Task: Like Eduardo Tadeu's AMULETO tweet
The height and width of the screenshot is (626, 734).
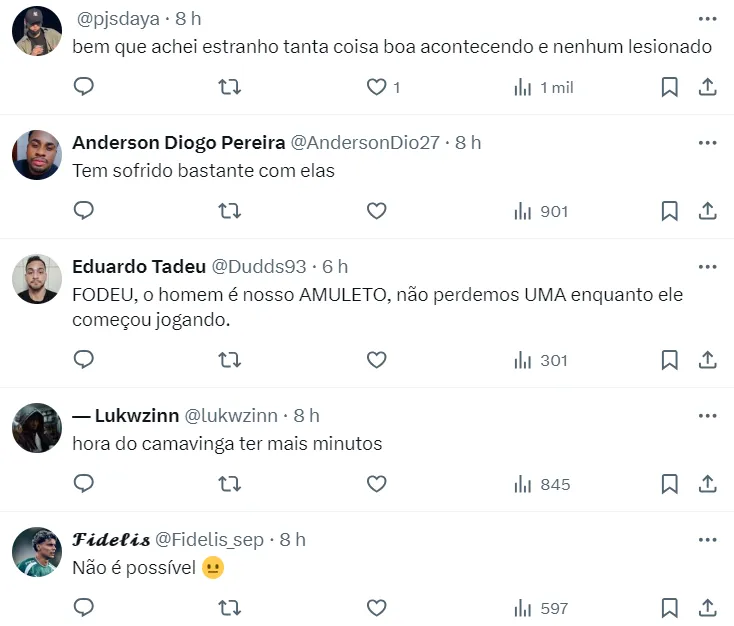Action: (376, 360)
